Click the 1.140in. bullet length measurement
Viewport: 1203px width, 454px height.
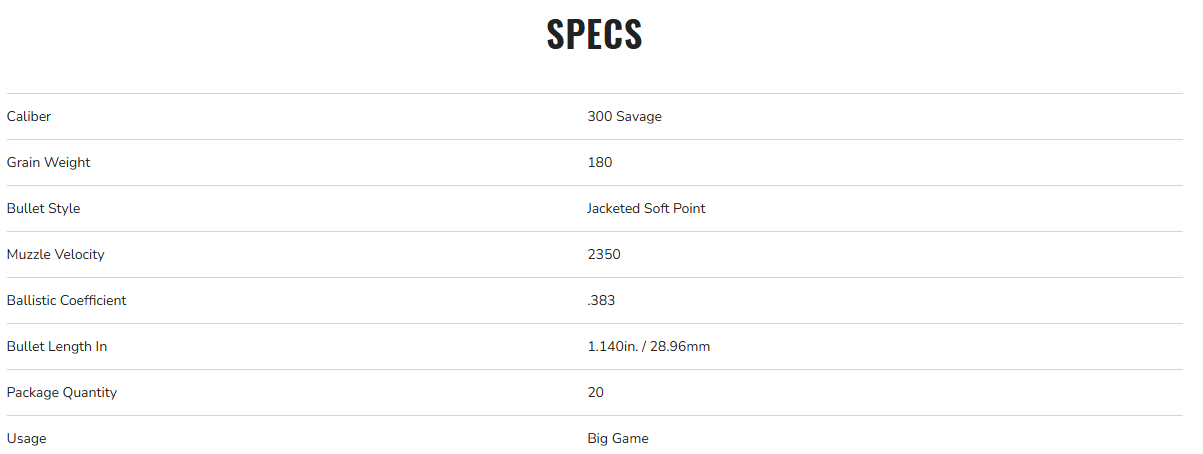click(x=613, y=347)
